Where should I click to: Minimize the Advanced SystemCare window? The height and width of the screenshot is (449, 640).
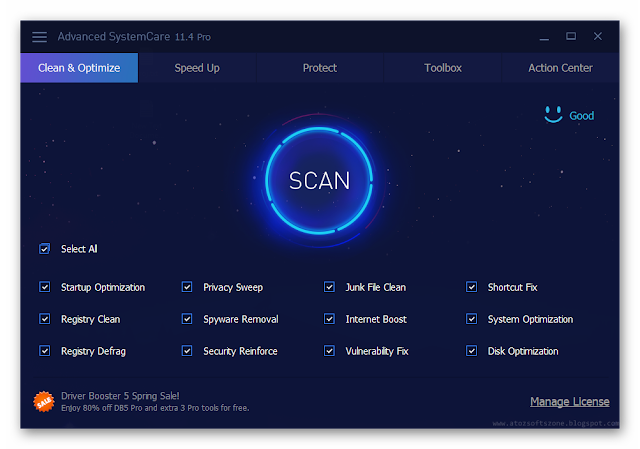[544, 37]
